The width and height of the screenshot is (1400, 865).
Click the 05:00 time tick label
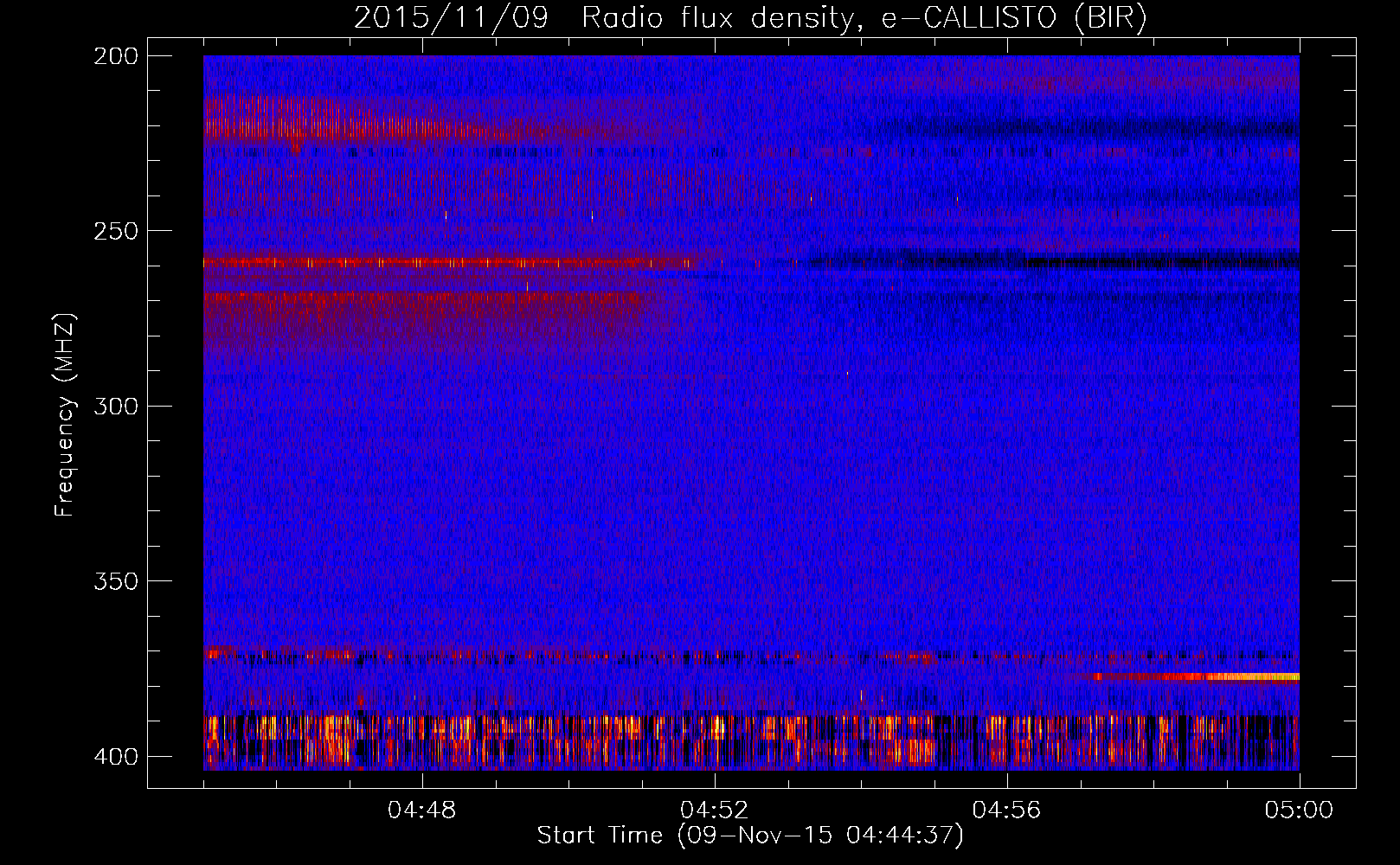point(1300,811)
